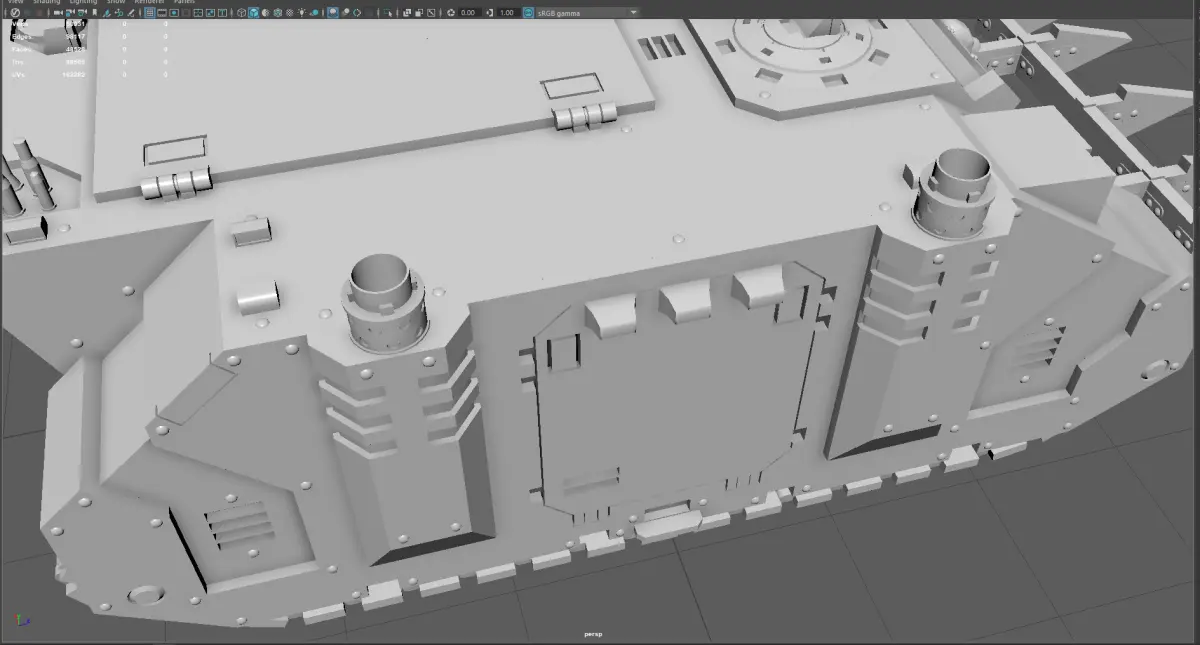
Task: Toggle Multisample Anti-aliasing icon
Action: pos(357,13)
